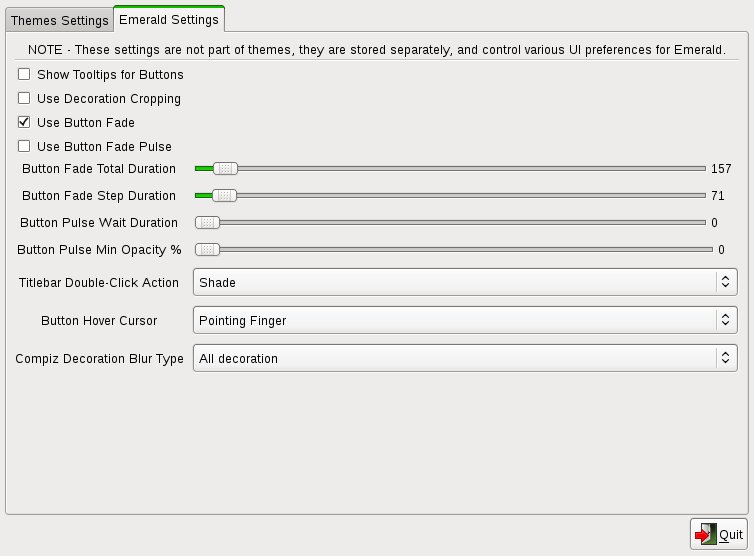Click Button Fade Total Duration slider track middle

(450, 168)
